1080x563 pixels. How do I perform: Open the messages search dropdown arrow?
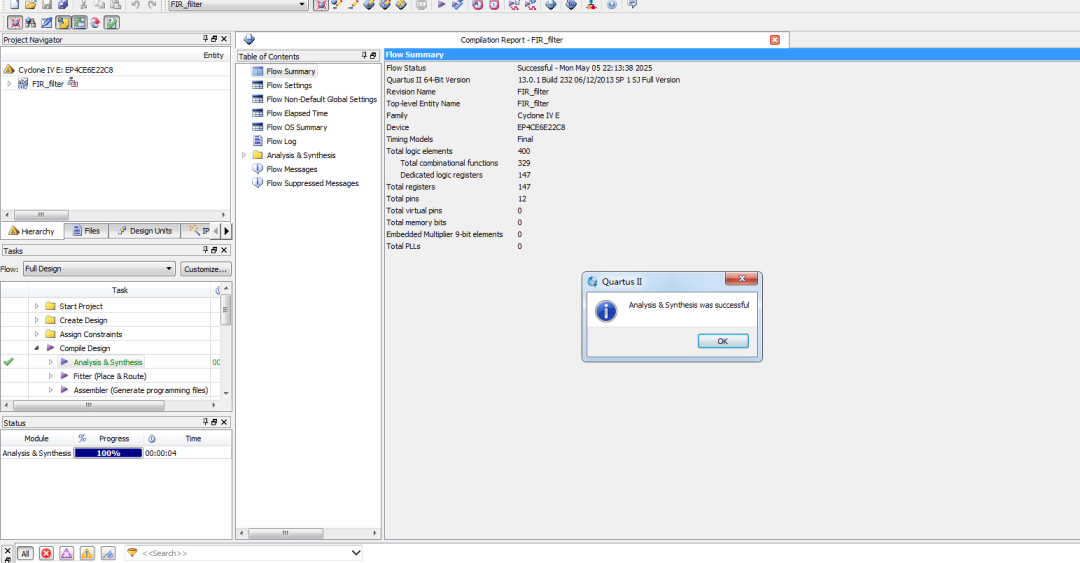[355, 553]
